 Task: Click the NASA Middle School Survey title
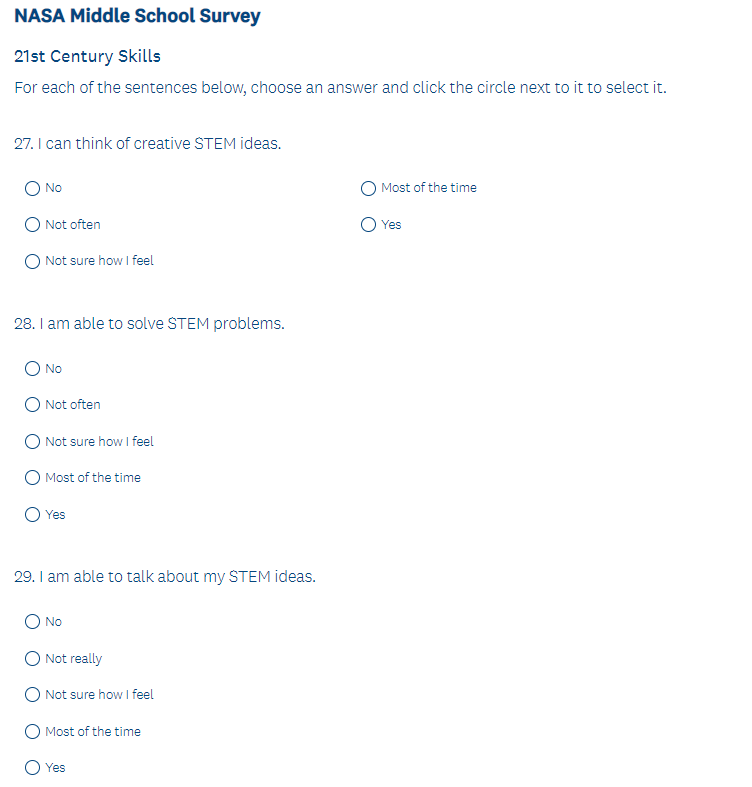pos(137,16)
